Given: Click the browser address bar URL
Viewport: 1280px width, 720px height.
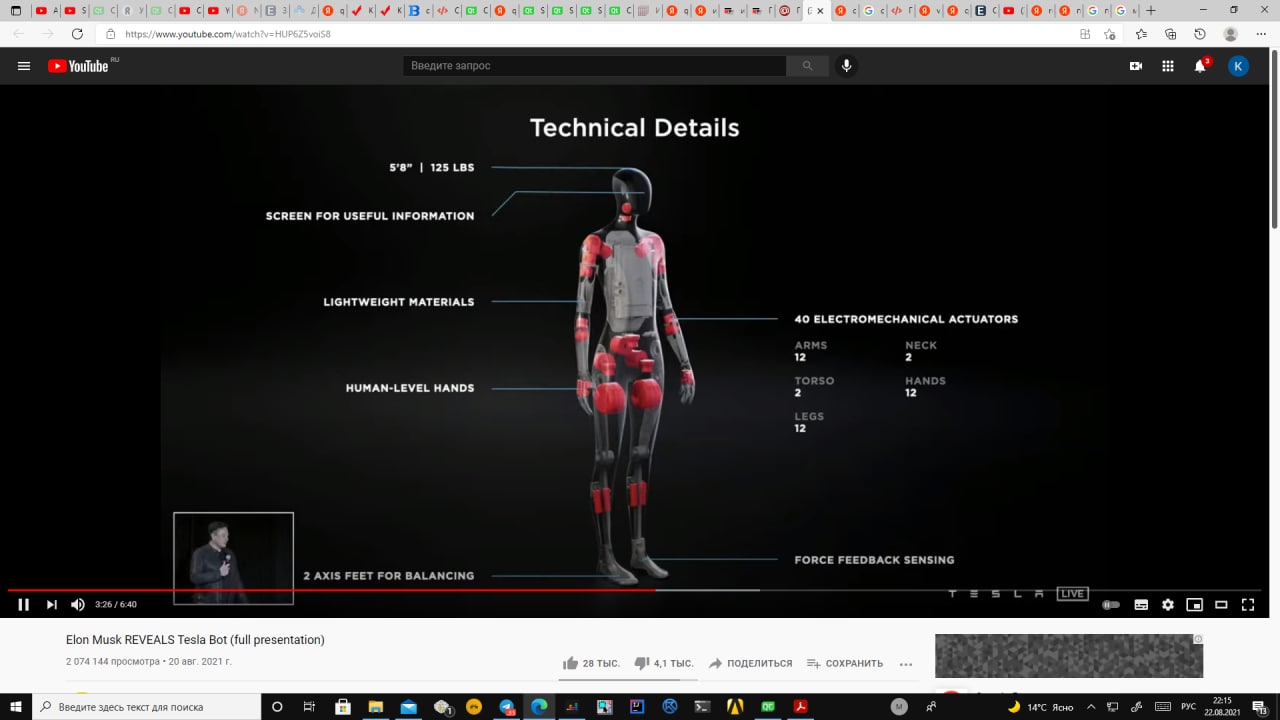Looking at the screenshot, I should click(228, 34).
